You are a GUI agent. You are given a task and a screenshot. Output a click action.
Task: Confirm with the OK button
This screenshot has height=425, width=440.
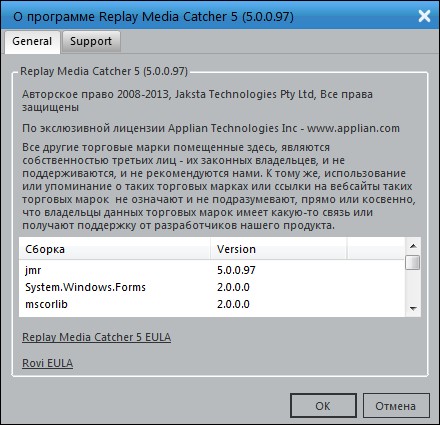point(323,406)
